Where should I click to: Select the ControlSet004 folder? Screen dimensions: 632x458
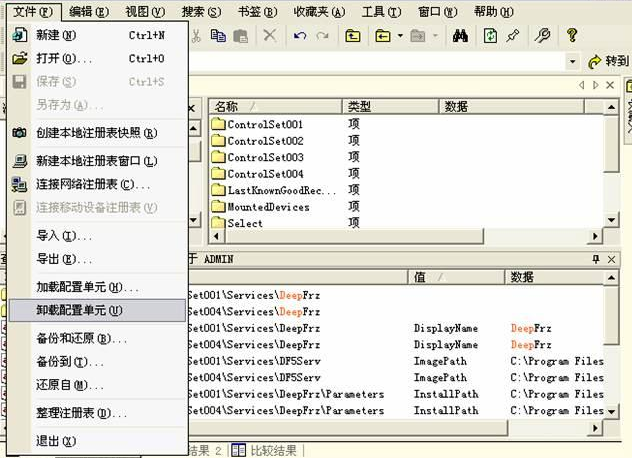257,174
